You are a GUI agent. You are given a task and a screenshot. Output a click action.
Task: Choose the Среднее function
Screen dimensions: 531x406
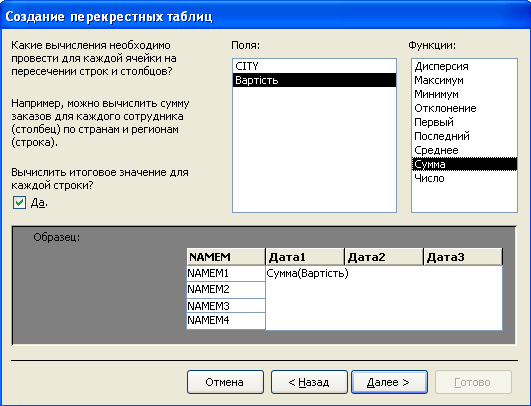(x=464, y=150)
